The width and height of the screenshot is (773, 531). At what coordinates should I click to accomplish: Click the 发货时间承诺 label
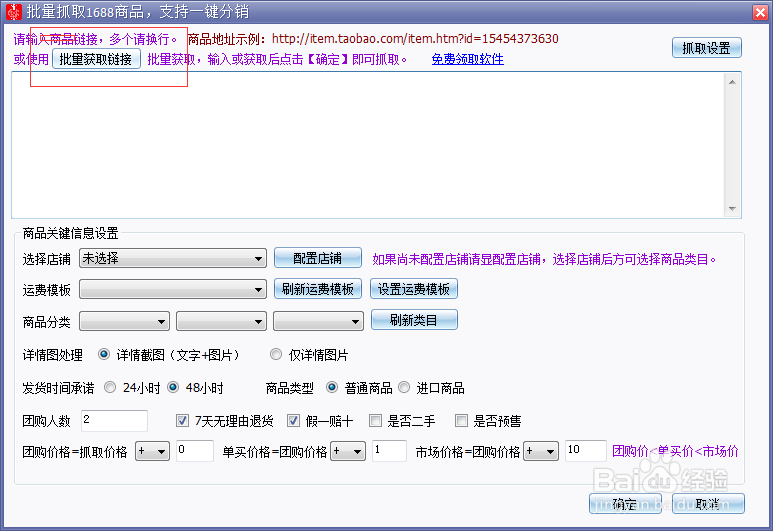58,388
